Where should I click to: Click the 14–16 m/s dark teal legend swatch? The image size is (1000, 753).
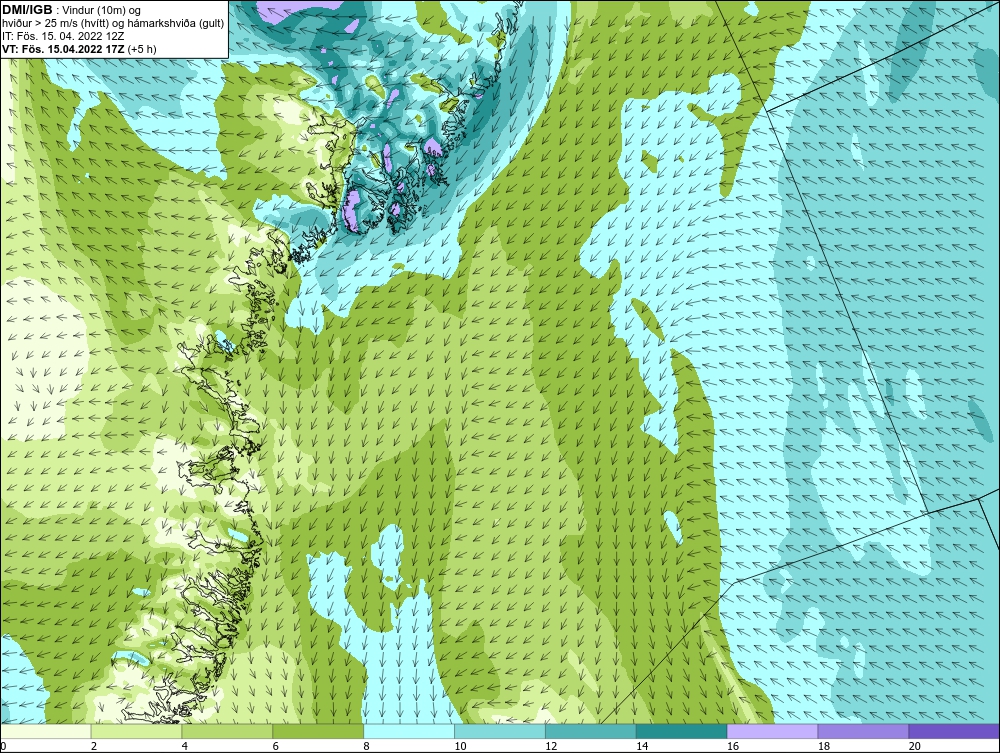pos(682,731)
